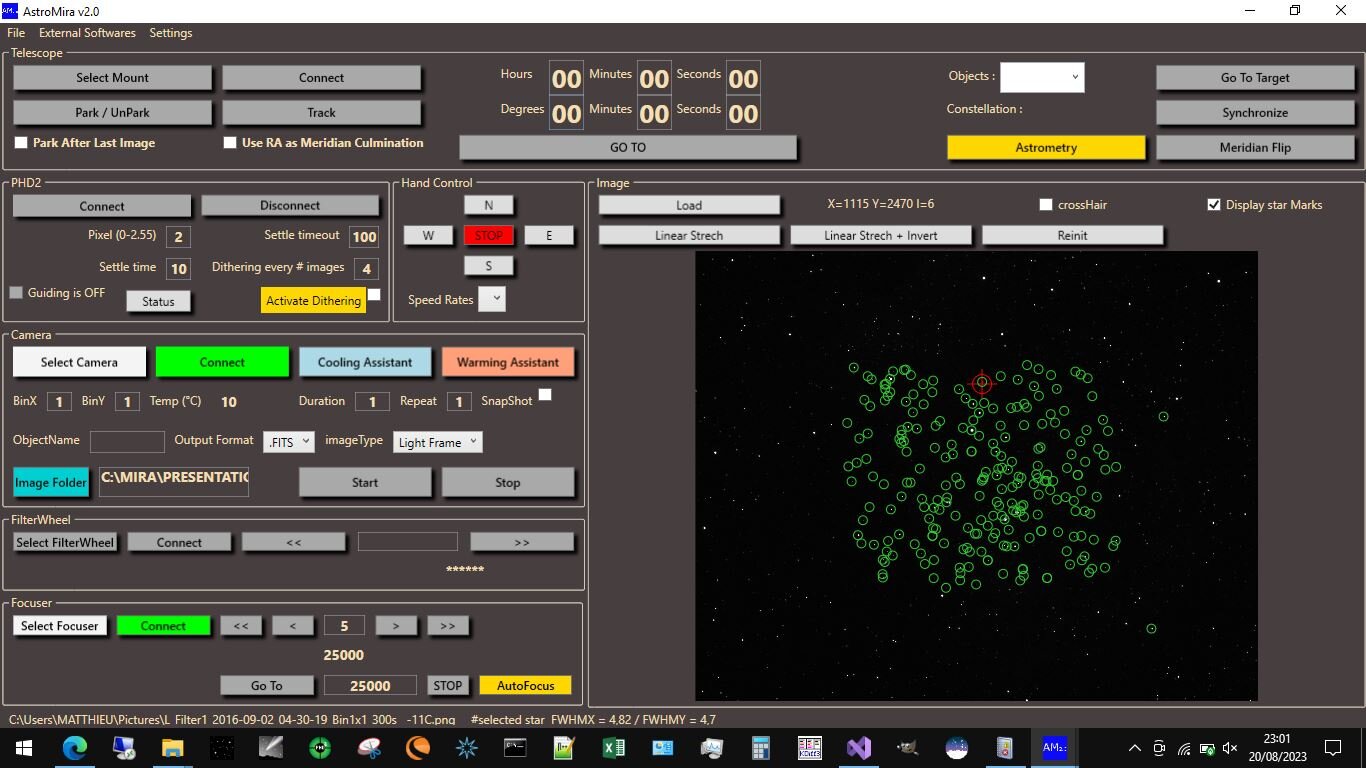This screenshot has height=768, width=1366.
Task: Open the blue star taskbar app
Action: tap(467, 747)
